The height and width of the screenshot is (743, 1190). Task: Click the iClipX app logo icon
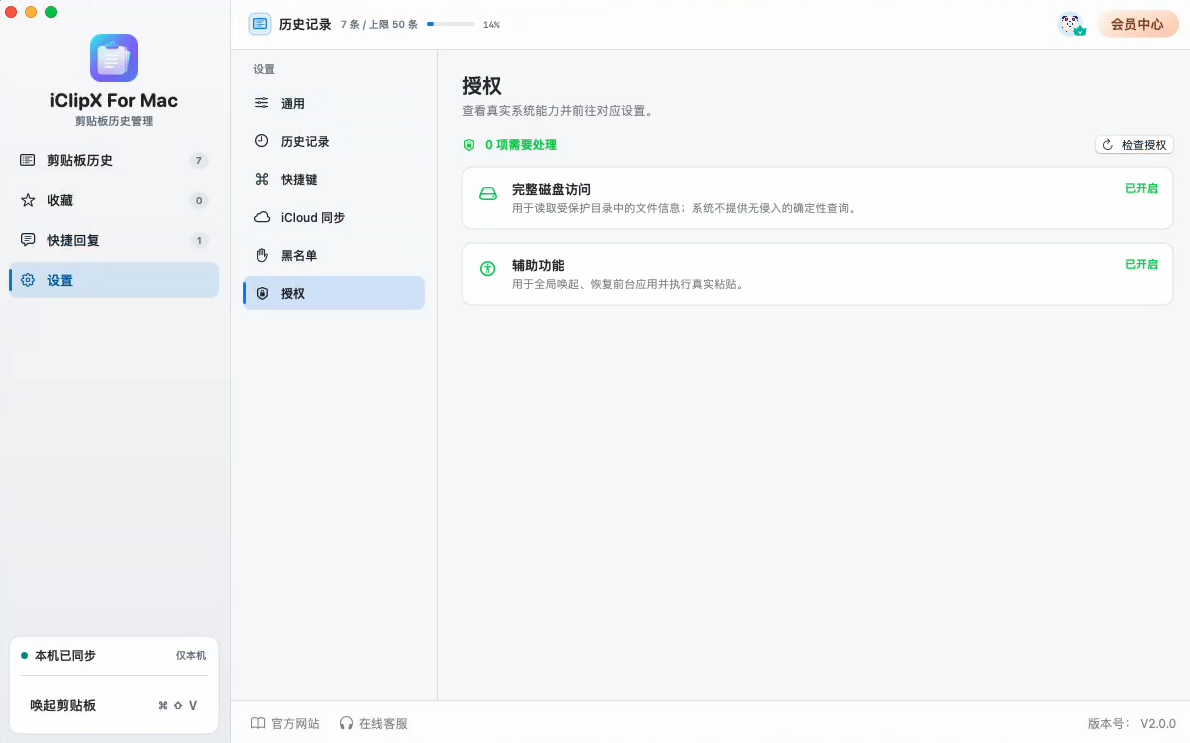coord(114,58)
